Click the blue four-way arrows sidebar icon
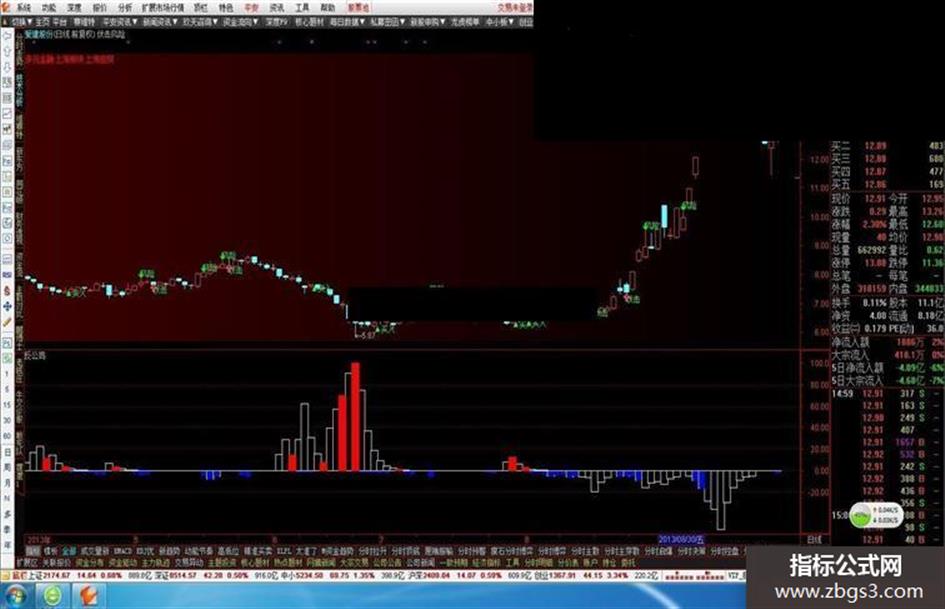945x609 pixels. (x=7, y=306)
